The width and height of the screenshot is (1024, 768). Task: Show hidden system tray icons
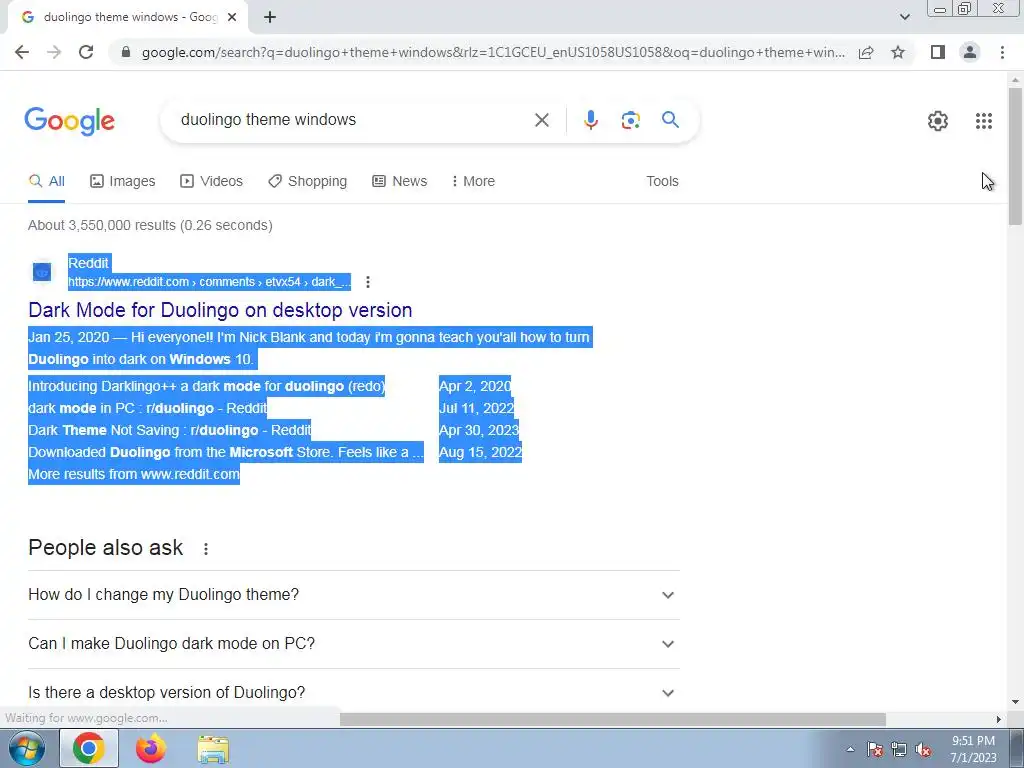point(850,749)
